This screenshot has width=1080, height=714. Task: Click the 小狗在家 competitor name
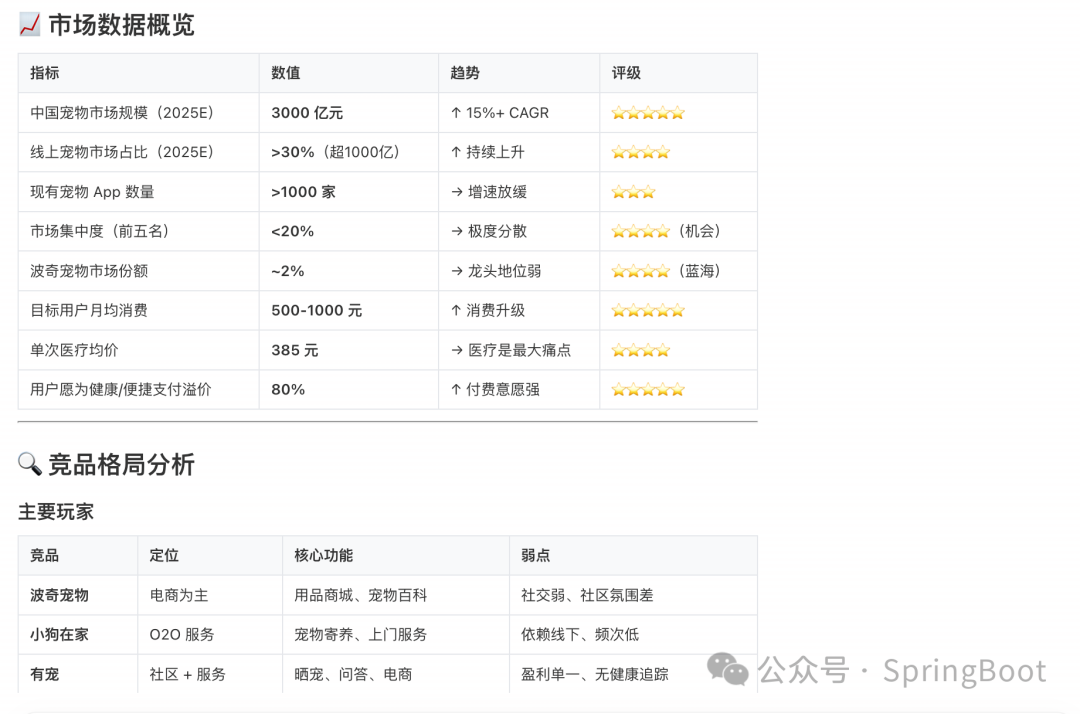(59, 635)
